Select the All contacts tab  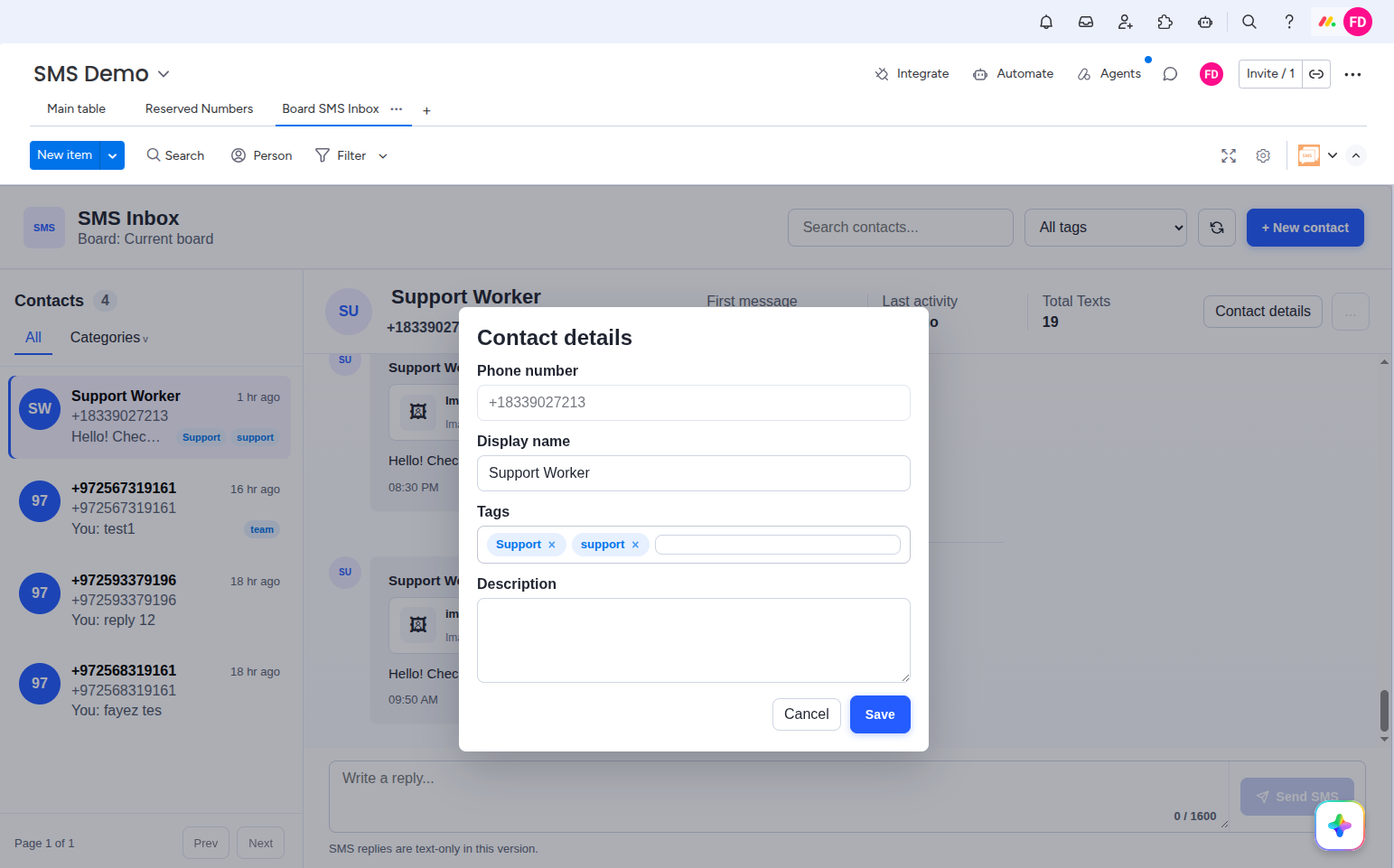(x=33, y=337)
